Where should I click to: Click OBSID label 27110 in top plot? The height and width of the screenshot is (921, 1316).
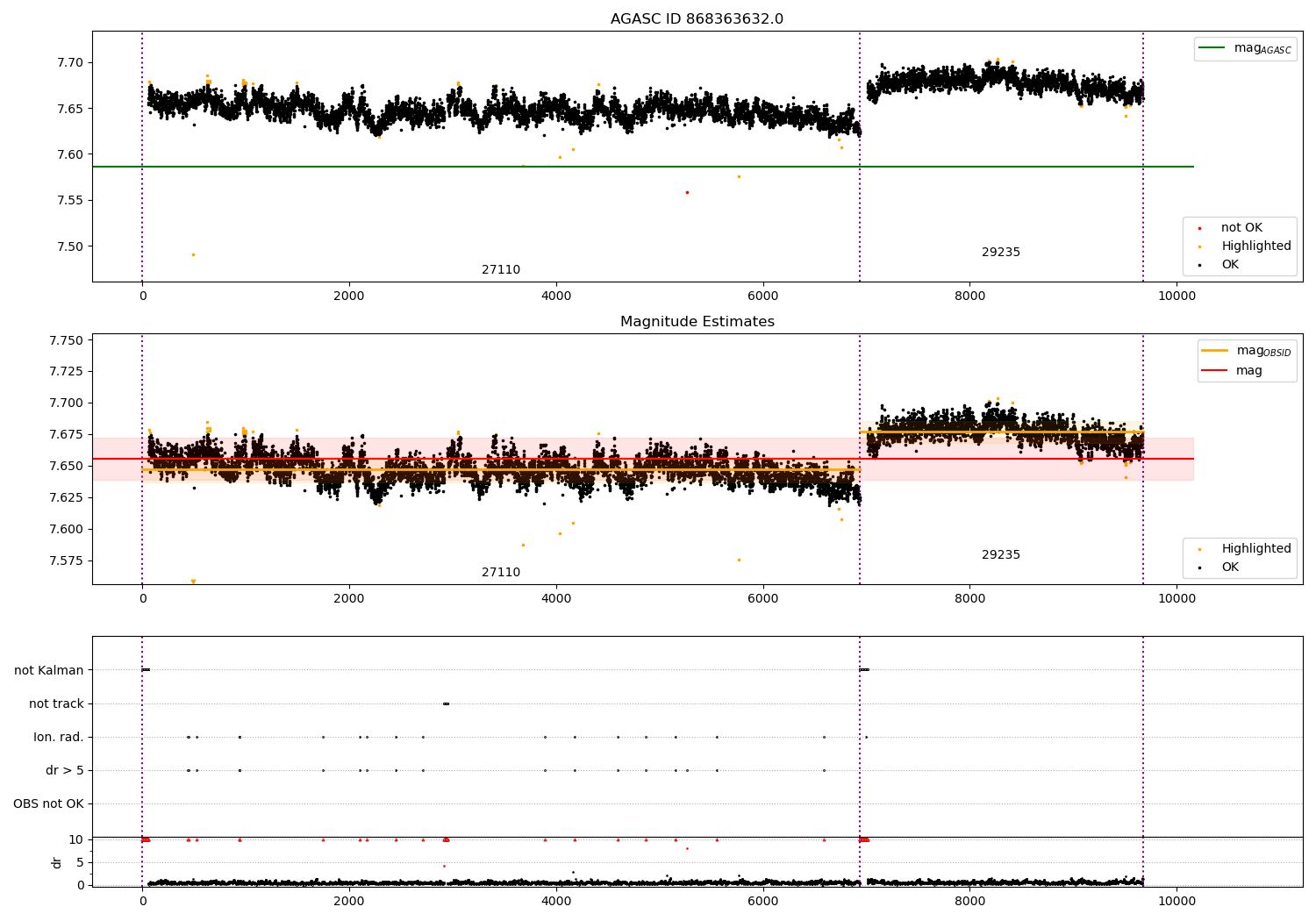click(x=501, y=270)
